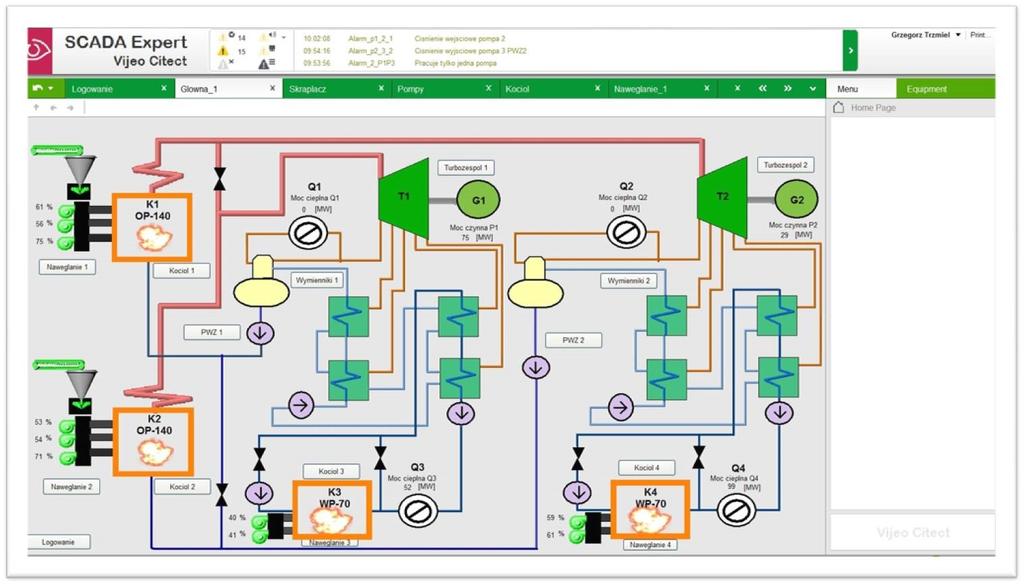Viewport: 1024px width, 585px height.
Task: Select the K3 WP-70 boiler
Action: pos(332,510)
